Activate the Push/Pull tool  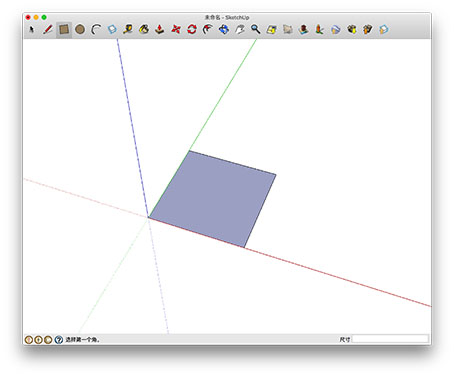point(160,30)
